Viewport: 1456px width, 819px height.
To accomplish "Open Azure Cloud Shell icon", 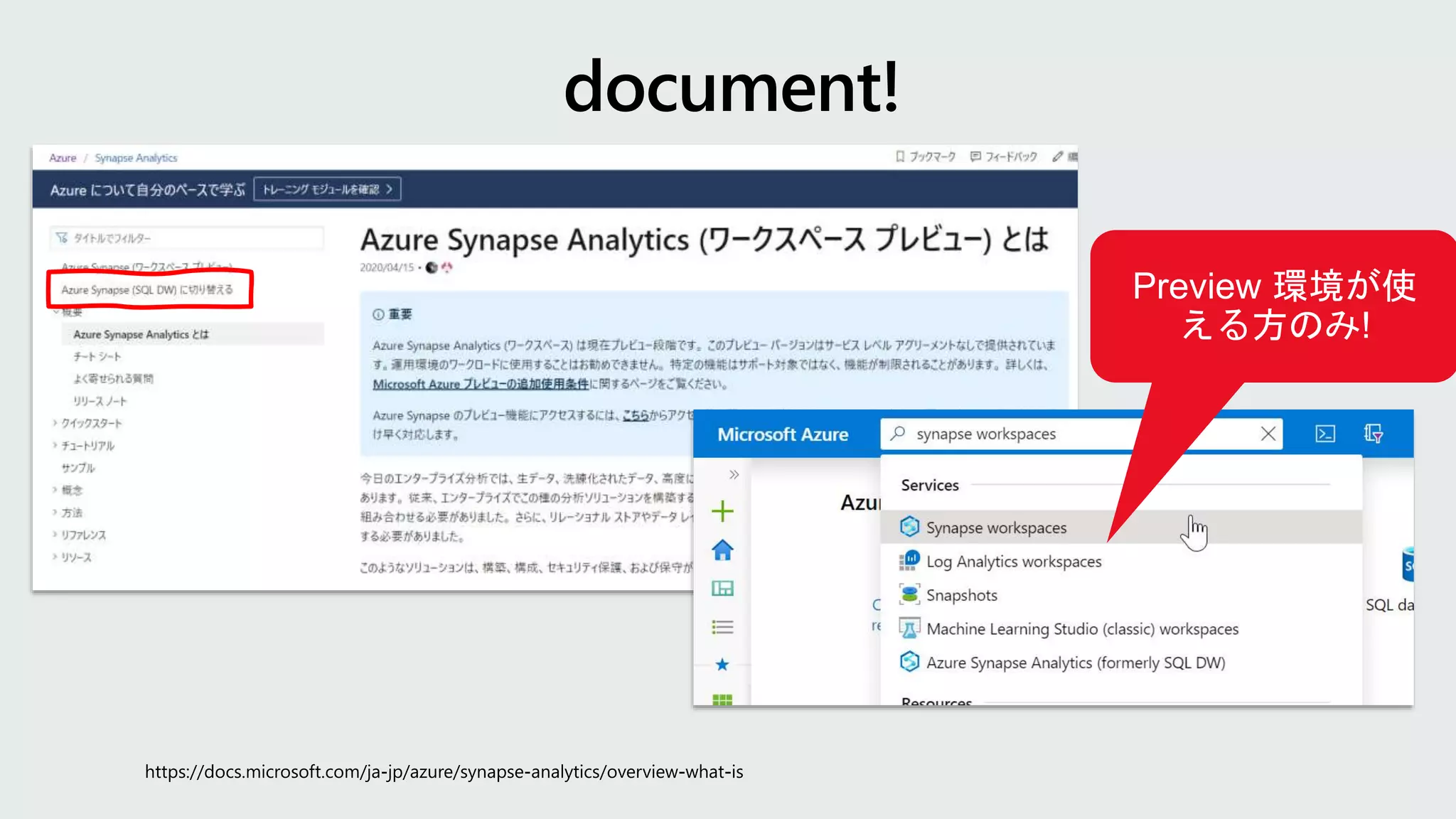I will (1325, 434).
